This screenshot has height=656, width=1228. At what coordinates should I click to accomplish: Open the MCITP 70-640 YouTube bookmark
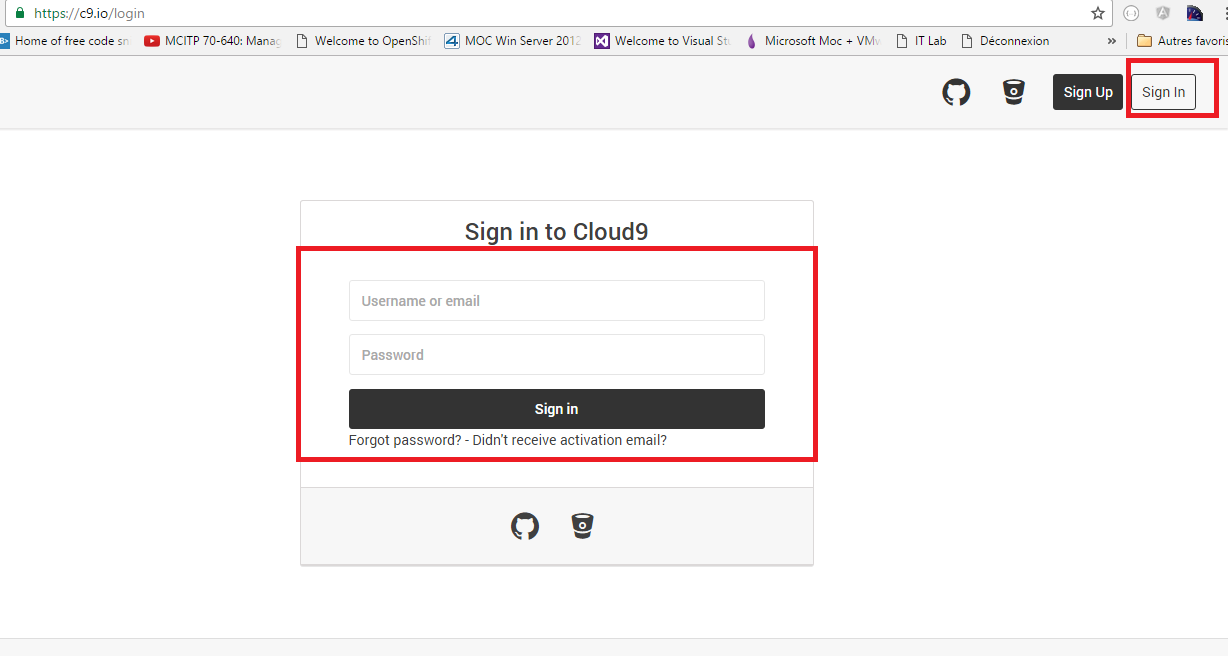pos(213,41)
